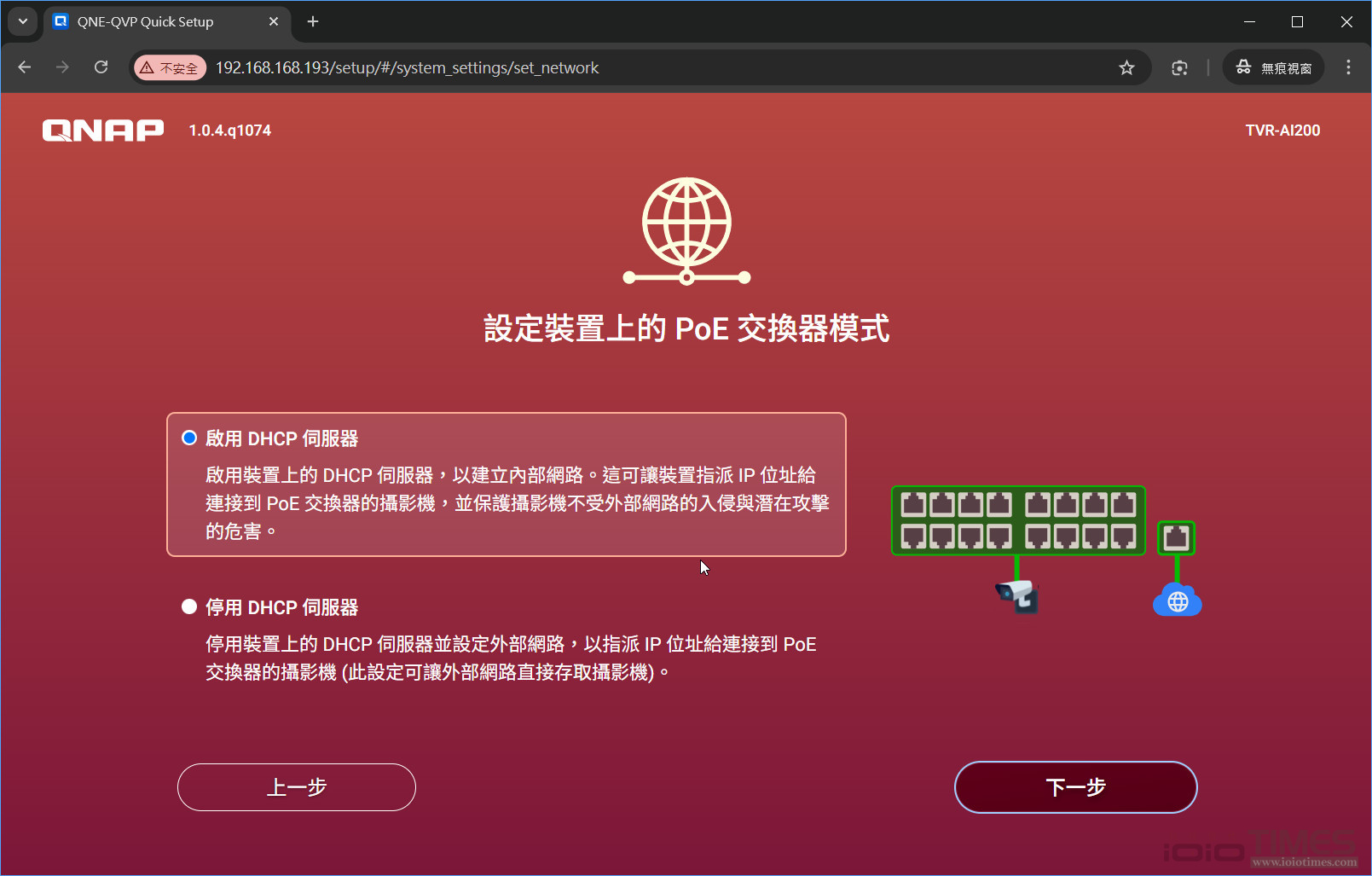Expand the browser back history arrow
Viewport: 1372px width, 876px height.
click(x=24, y=67)
